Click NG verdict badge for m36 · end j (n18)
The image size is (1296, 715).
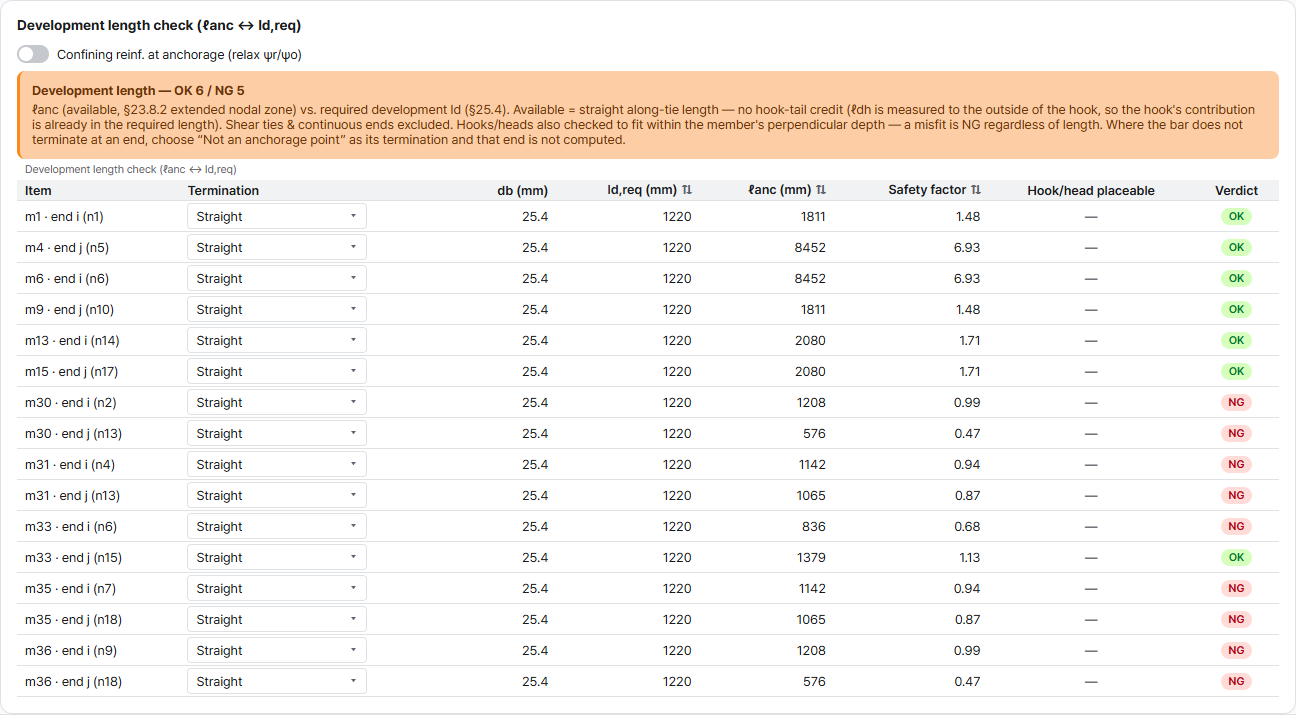(x=1236, y=681)
